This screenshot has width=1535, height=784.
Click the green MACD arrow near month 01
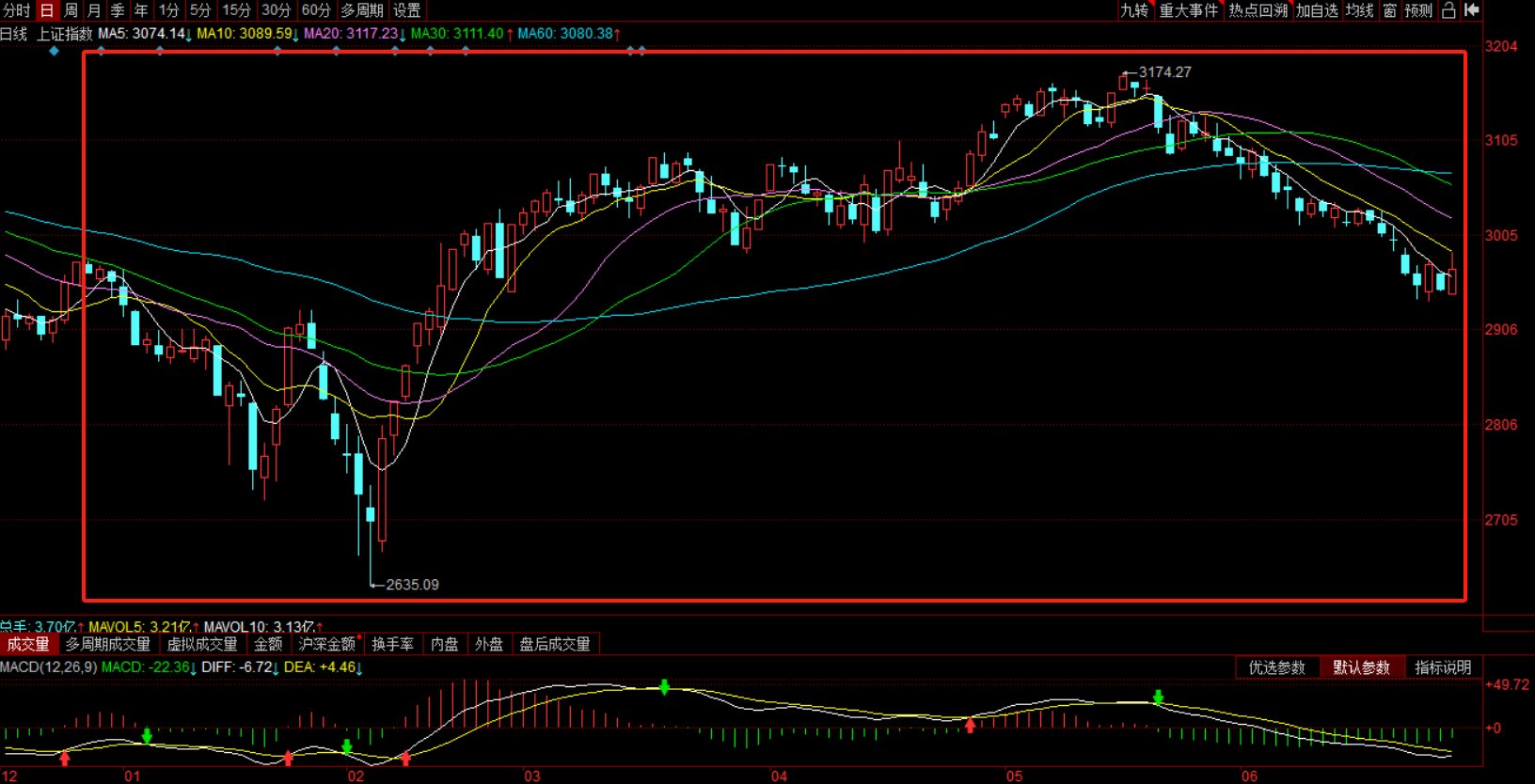[x=147, y=735]
